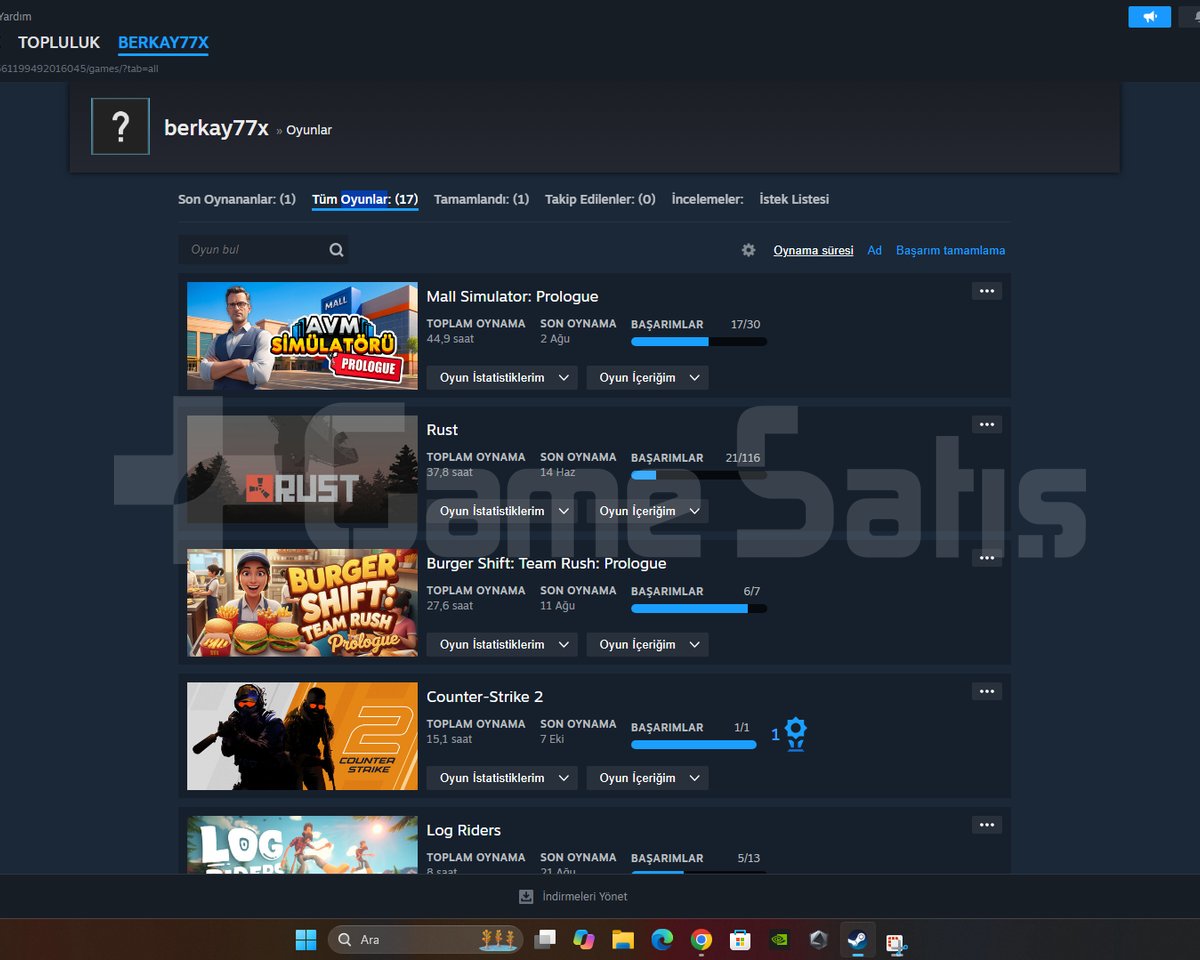The image size is (1200, 960).
Task: Open NVIDIA app from the taskbar
Action: click(779, 940)
